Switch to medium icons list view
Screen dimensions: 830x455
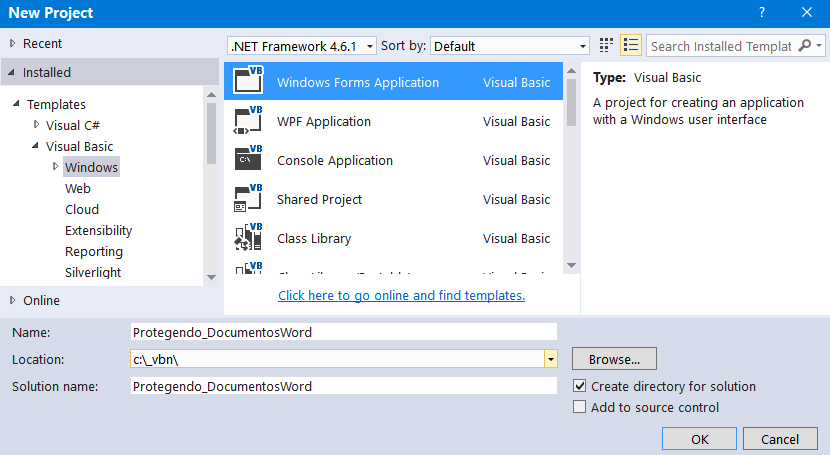[631, 46]
